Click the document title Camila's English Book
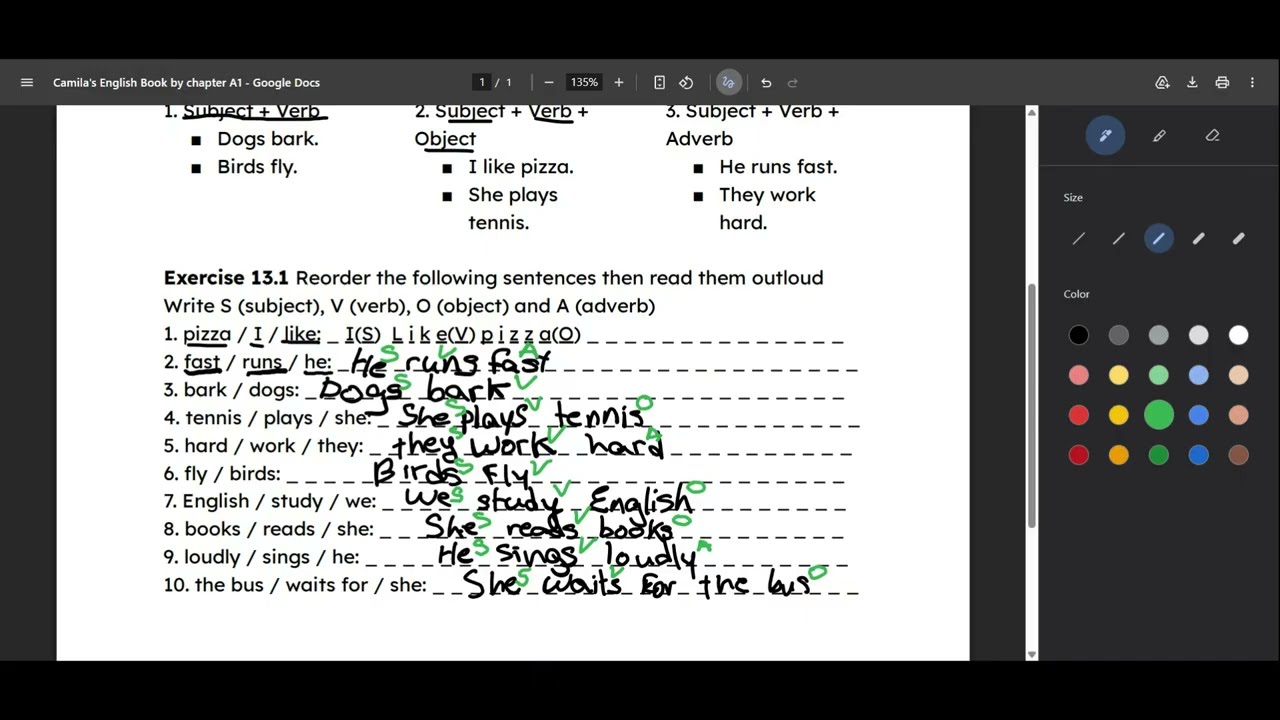Image resolution: width=1280 pixels, height=720 pixels. click(x=186, y=83)
